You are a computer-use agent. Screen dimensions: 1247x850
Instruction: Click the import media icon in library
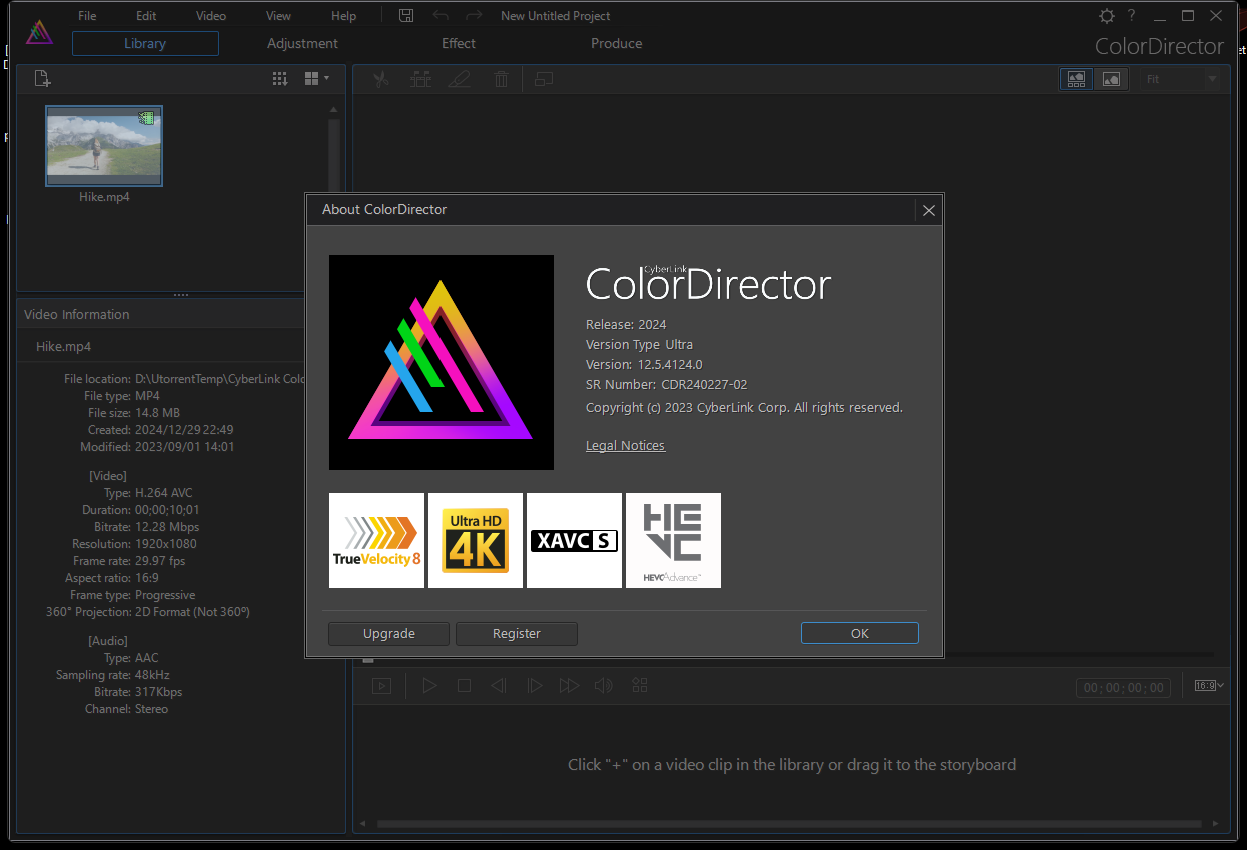(x=42, y=79)
